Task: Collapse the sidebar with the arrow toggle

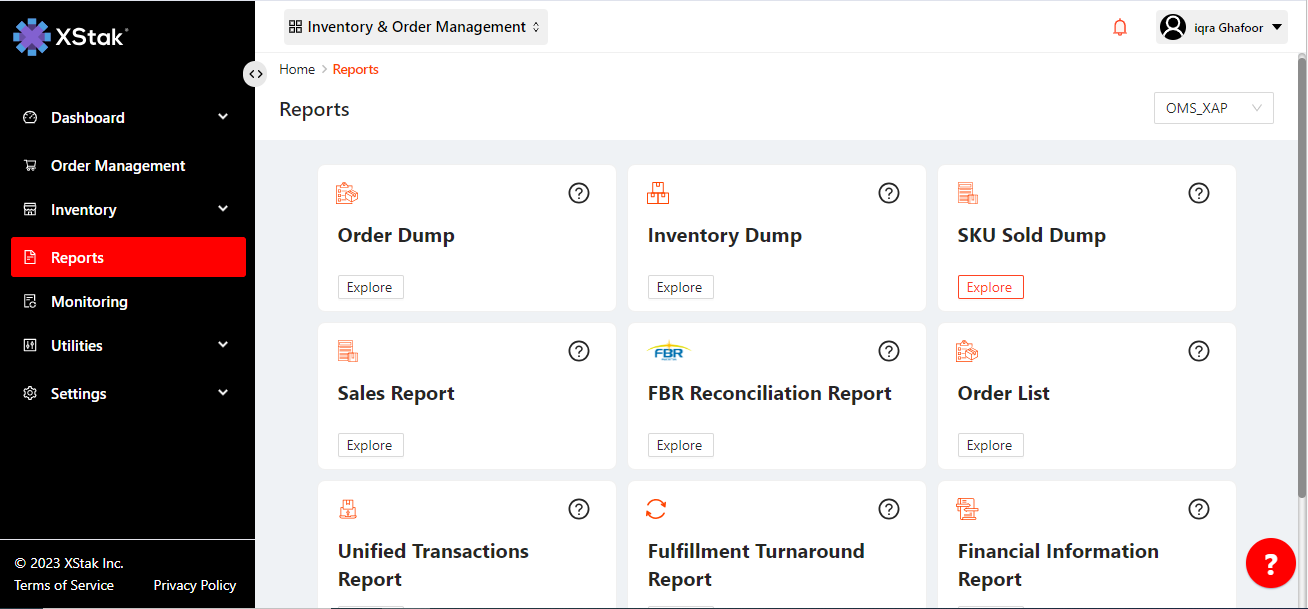Action: 255,73
